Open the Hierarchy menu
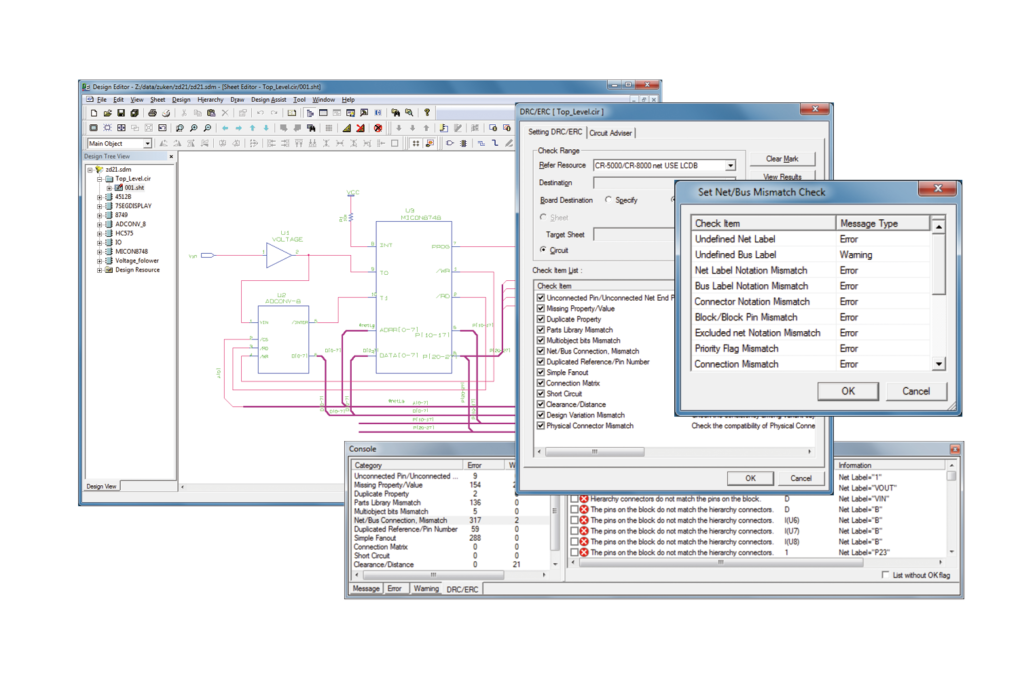 [210, 100]
